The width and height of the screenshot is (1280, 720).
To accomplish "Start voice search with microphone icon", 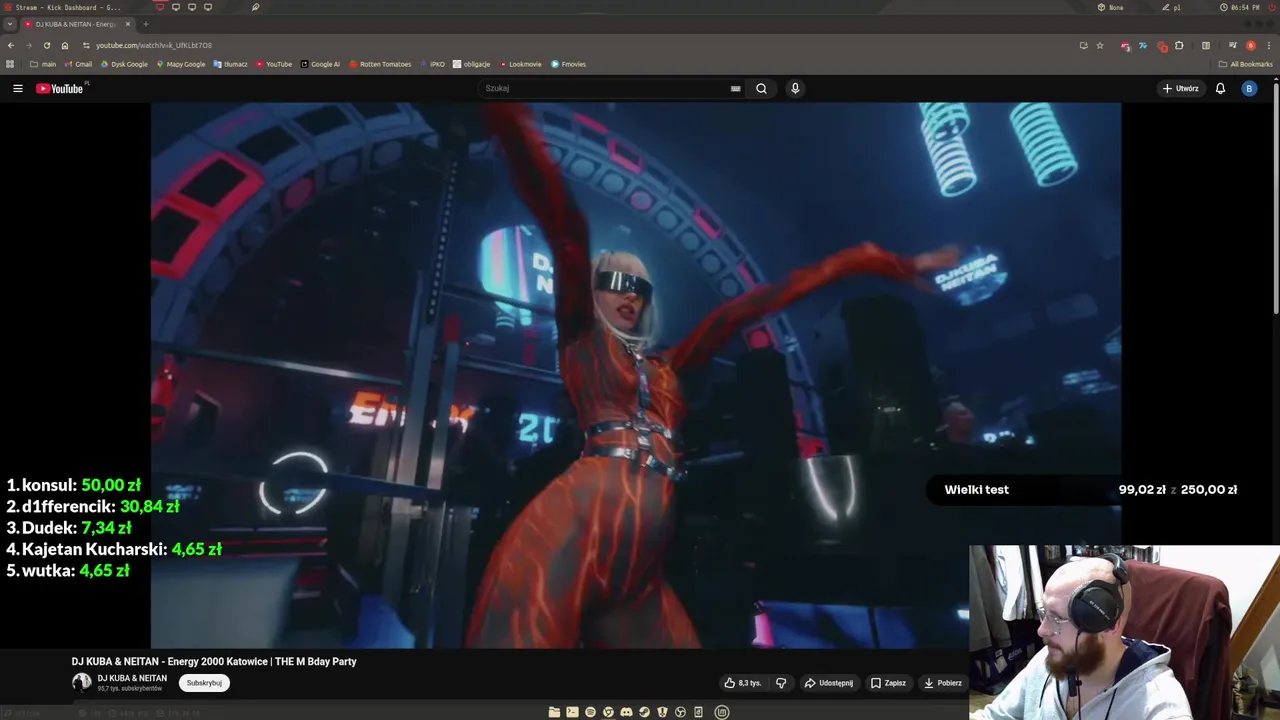I will click(x=795, y=88).
